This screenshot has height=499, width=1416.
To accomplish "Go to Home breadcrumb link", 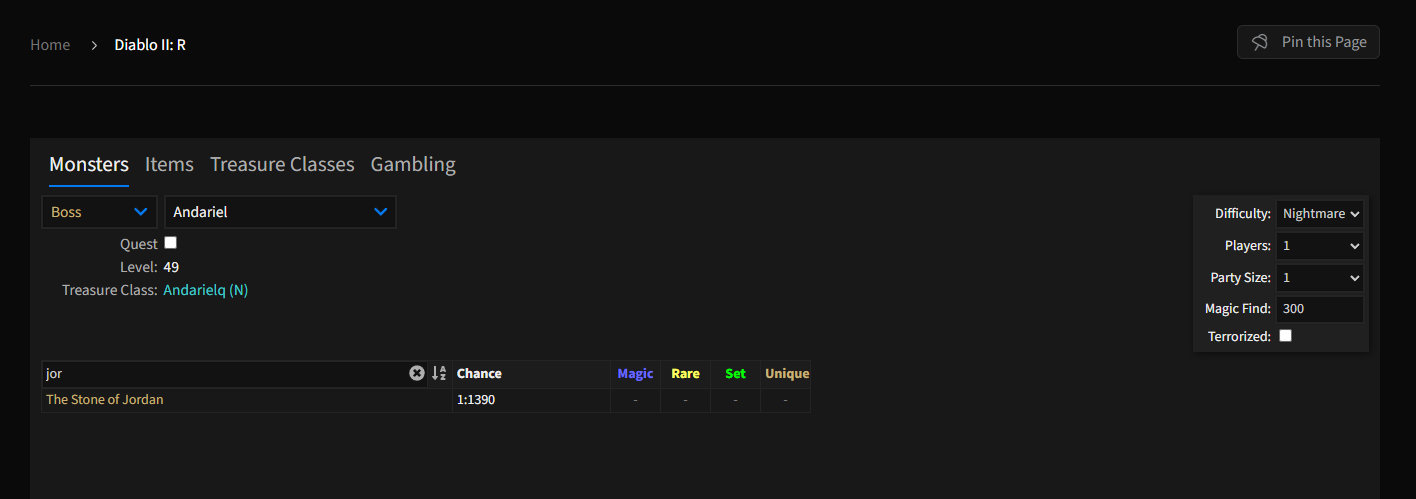I will point(50,45).
